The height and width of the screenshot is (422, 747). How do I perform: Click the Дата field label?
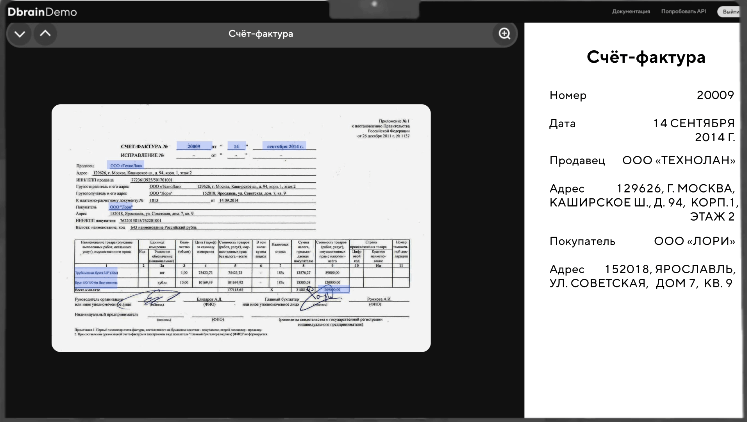click(562, 123)
